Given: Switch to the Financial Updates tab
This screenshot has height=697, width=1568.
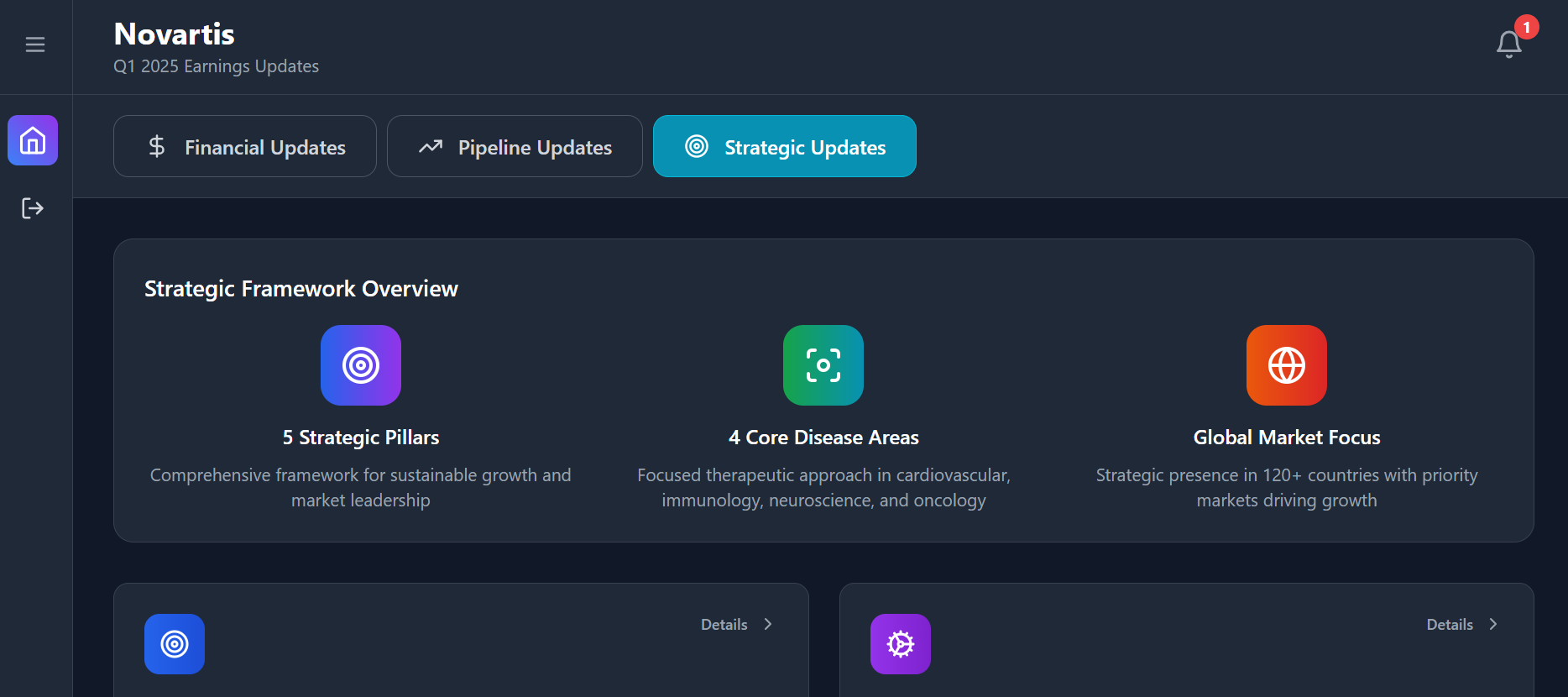Looking at the screenshot, I should [x=245, y=146].
